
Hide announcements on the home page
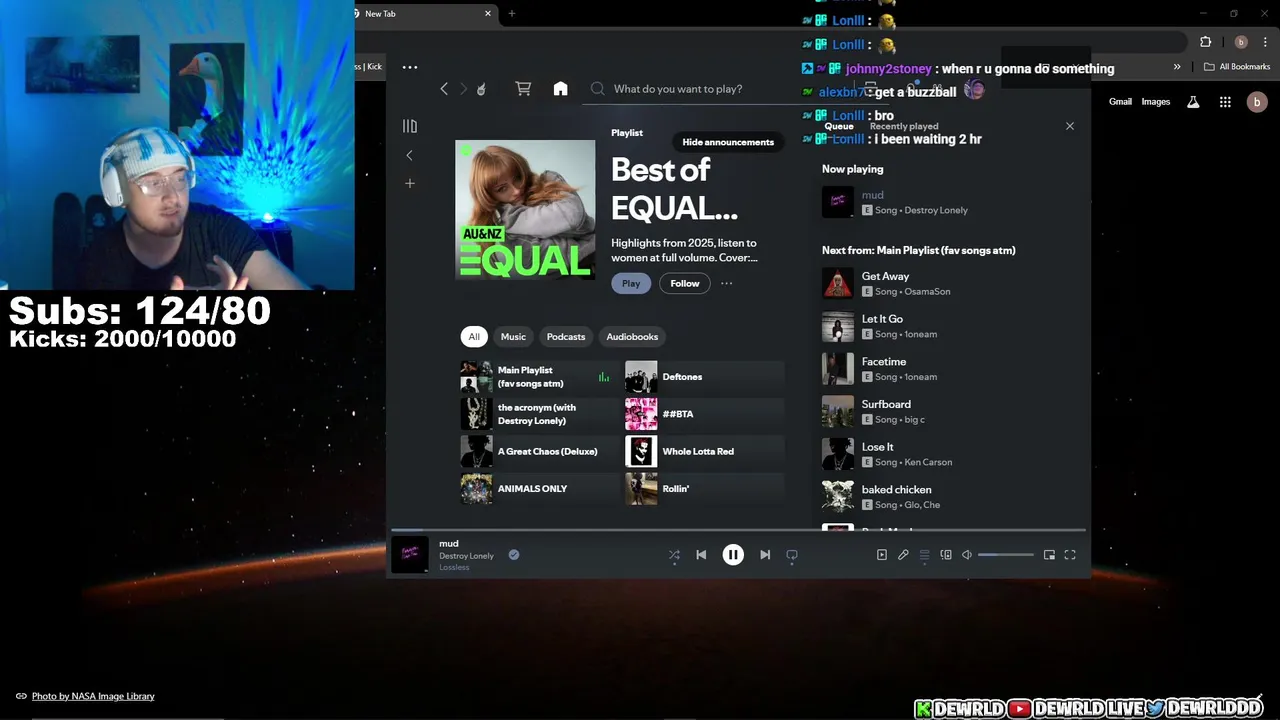point(728,142)
